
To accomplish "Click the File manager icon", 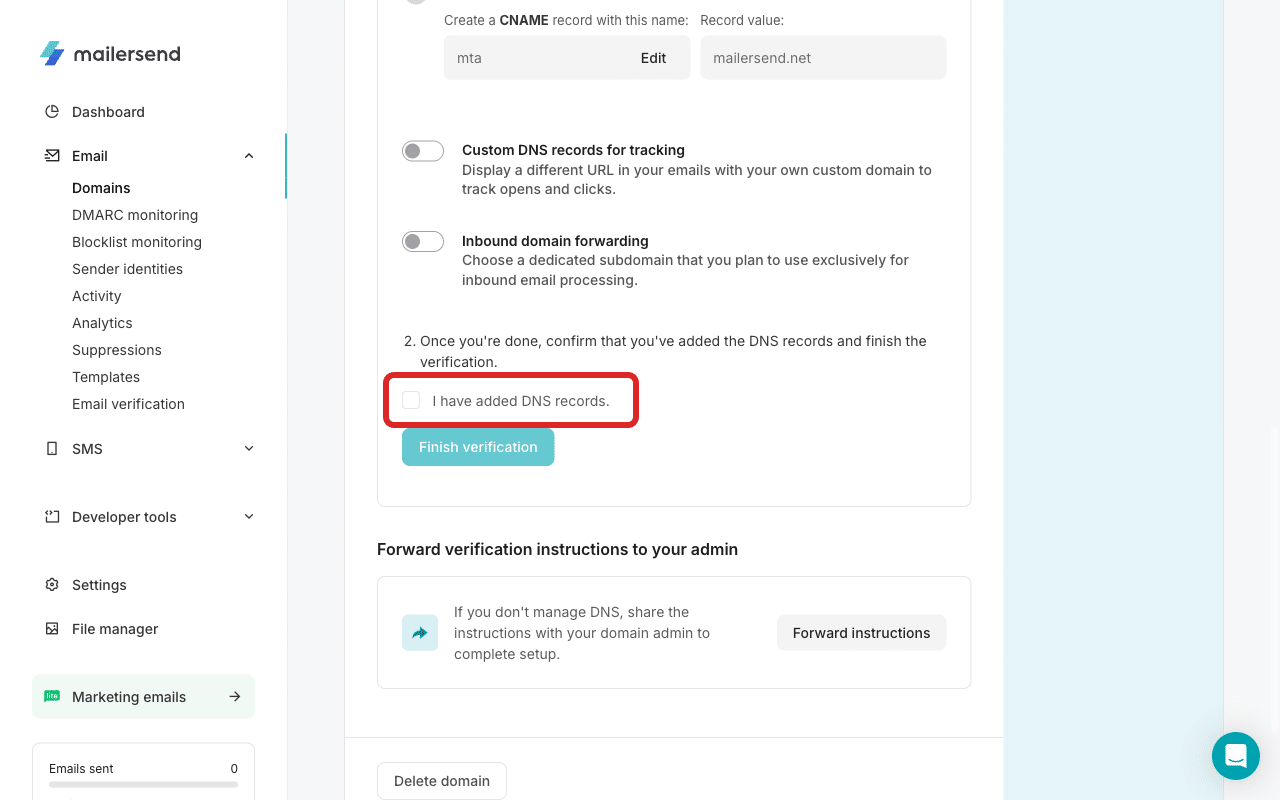I will pos(51,628).
